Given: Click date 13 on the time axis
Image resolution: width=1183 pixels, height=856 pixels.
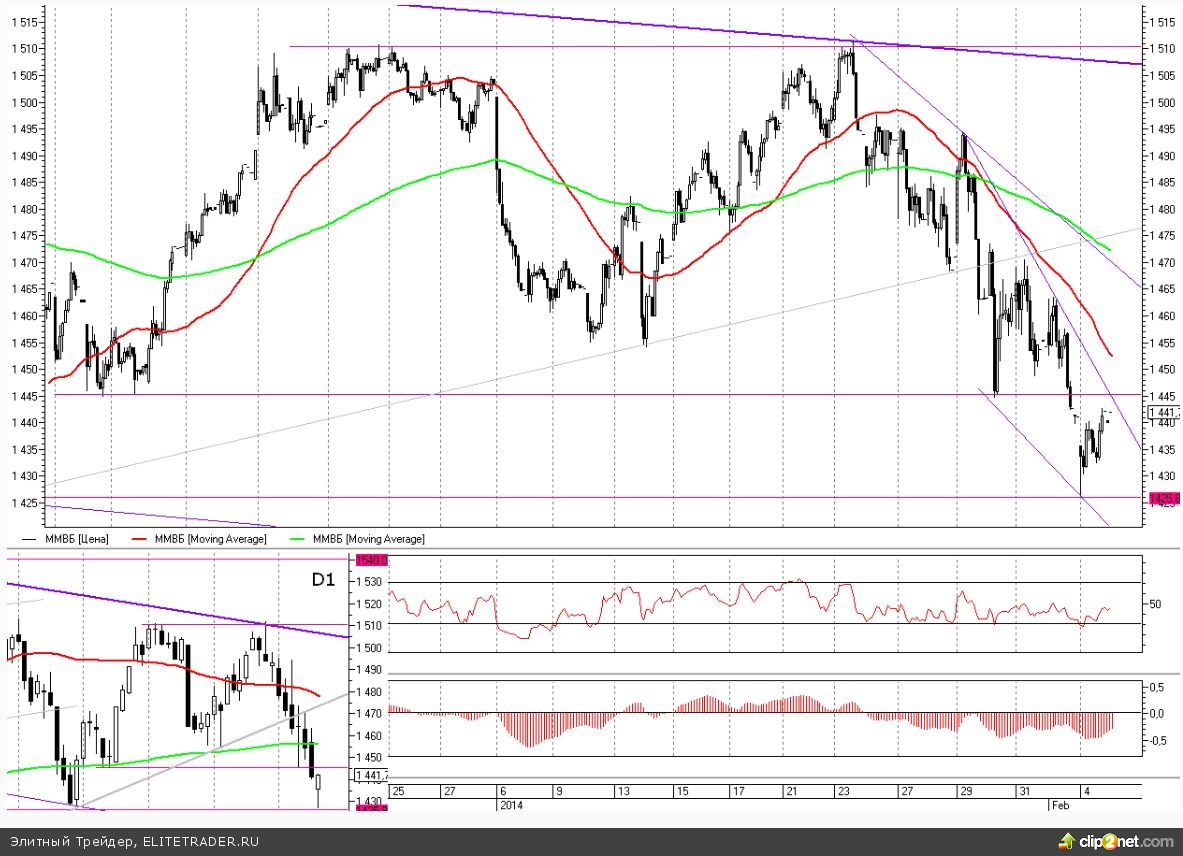Looking at the screenshot, I should 622,791.
